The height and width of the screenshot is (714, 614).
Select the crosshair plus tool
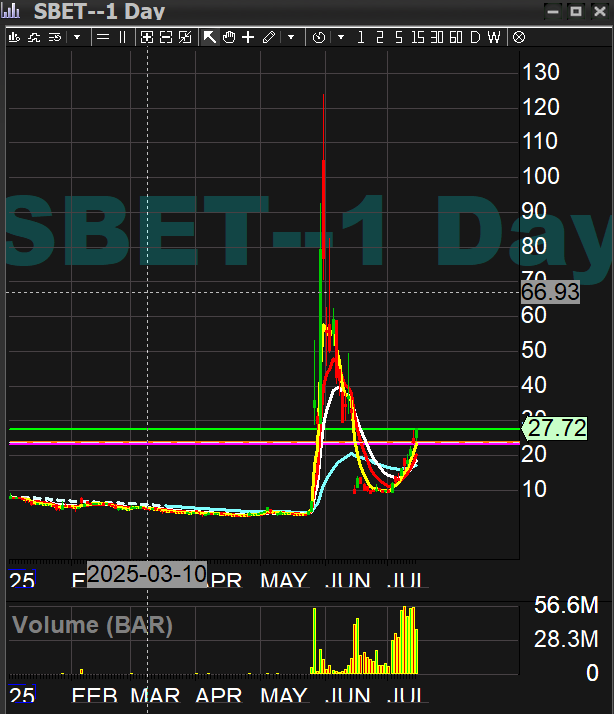pyautogui.click(x=248, y=37)
